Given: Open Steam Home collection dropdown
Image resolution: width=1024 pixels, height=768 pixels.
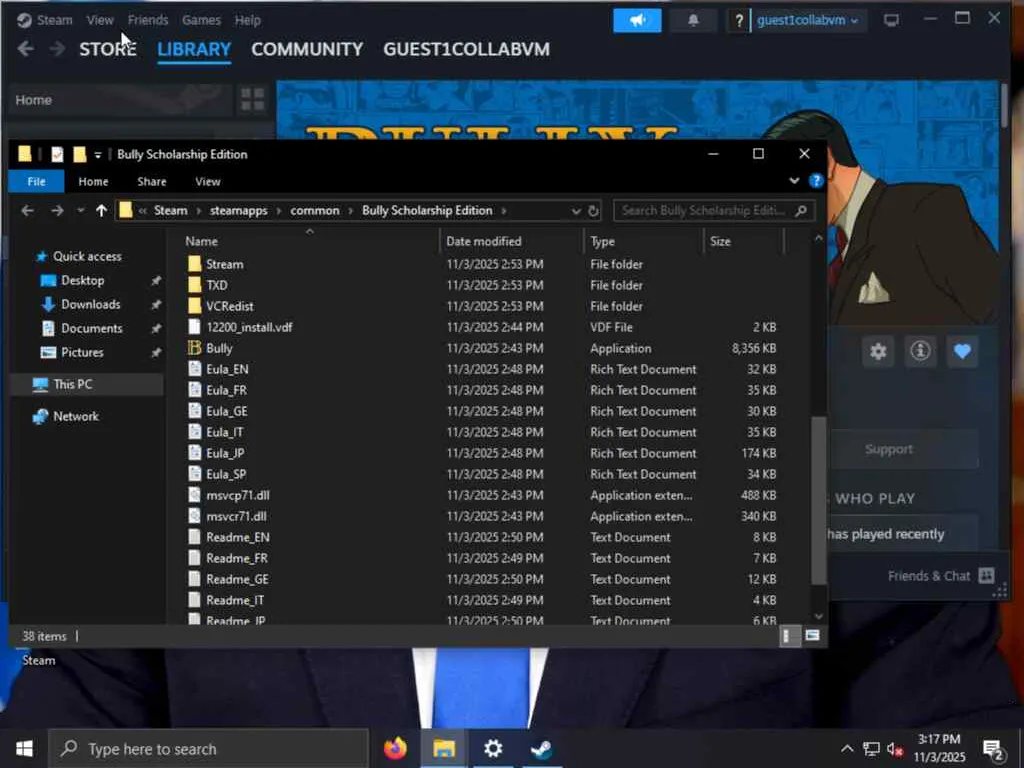Looking at the screenshot, I should pyautogui.click(x=121, y=100).
